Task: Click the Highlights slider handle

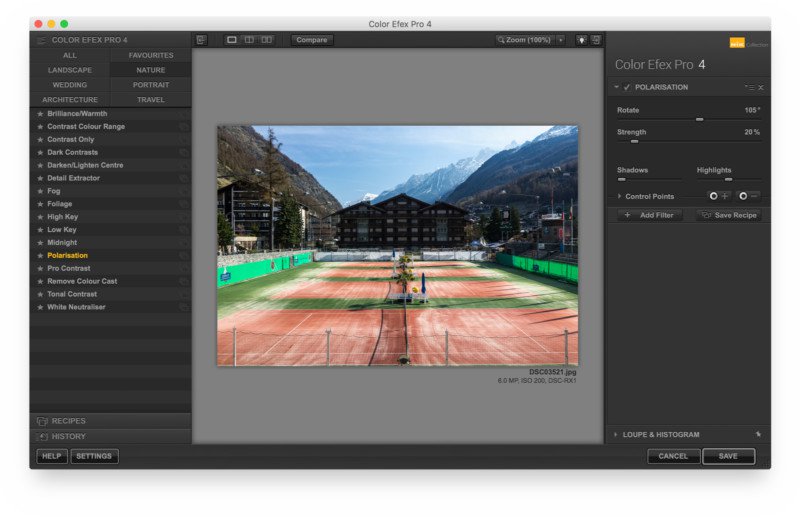Action: [x=729, y=180]
